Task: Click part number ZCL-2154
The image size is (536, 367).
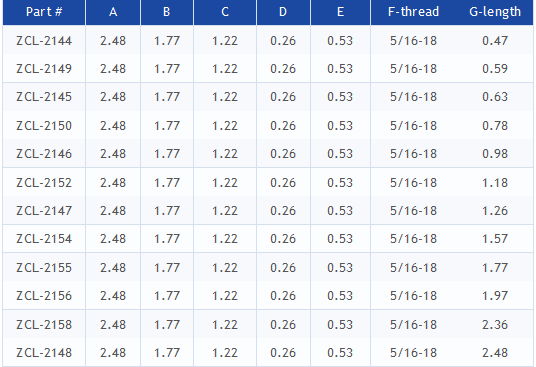Action: [x=44, y=239]
